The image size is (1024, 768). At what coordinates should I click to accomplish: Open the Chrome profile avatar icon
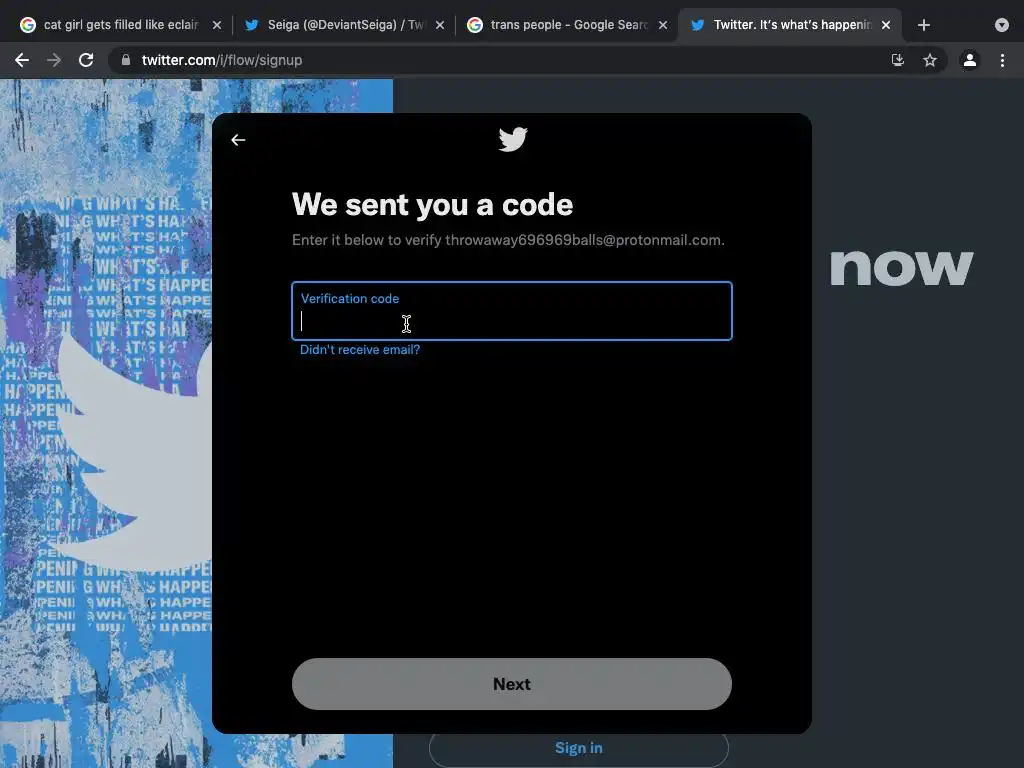(x=970, y=60)
